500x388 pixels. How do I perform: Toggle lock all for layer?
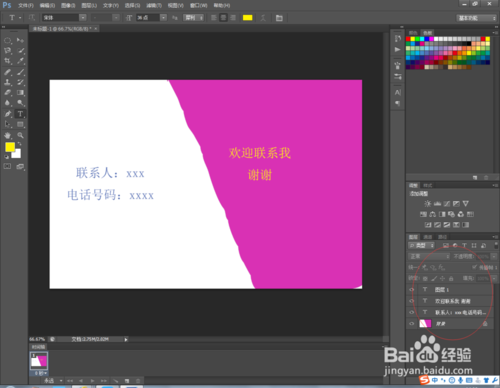(451, 278)
